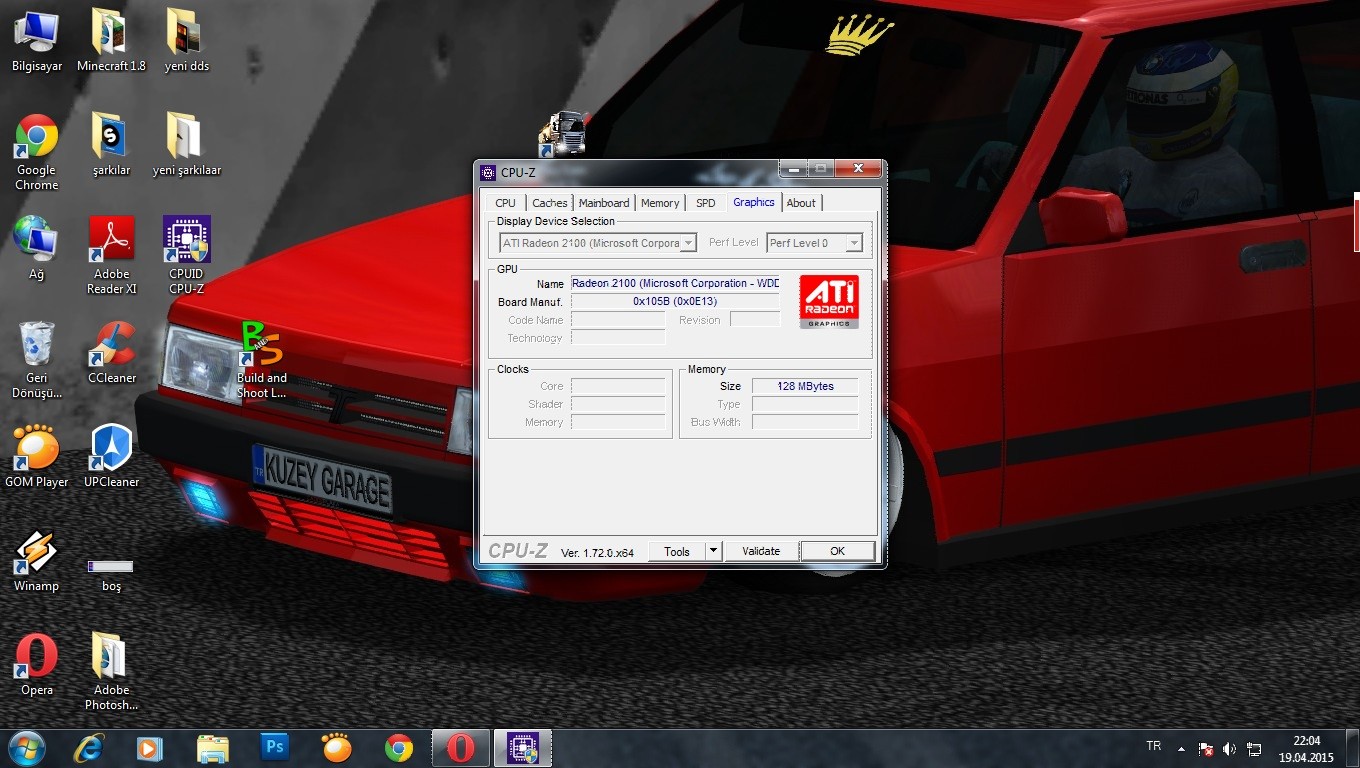Launch the CPUID CPU-Z desktop shortcut
This screenshot has height=768, width=1360.
186,256
